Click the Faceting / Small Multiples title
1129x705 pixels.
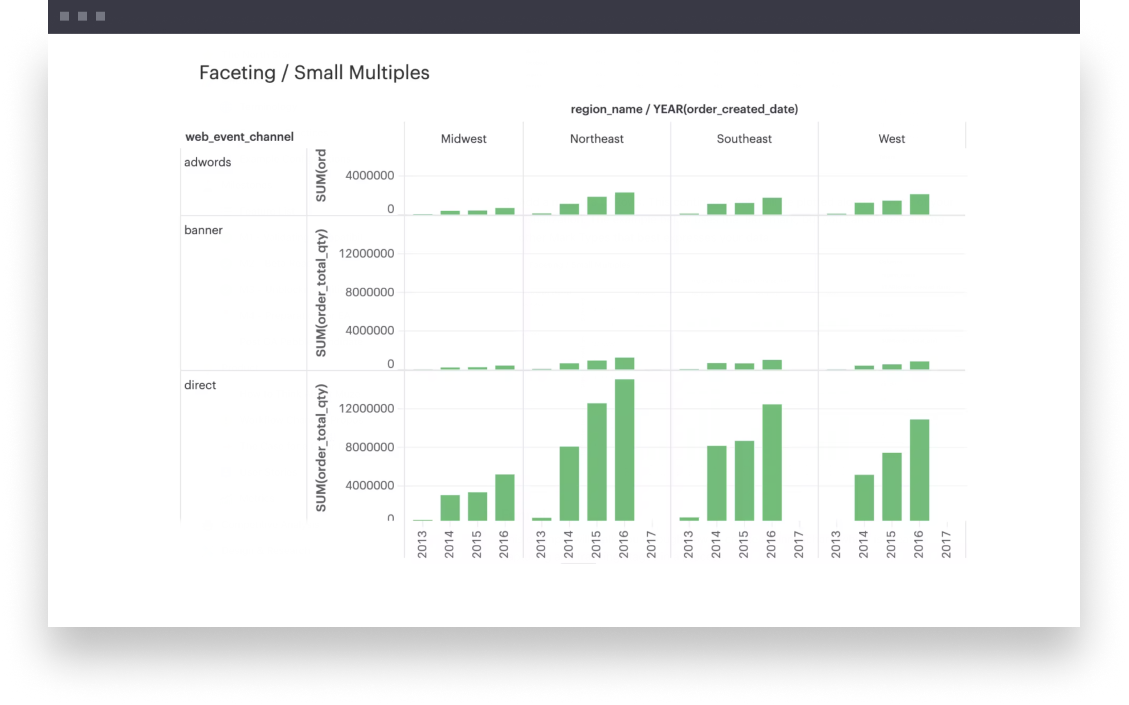(x=314, y=73)
